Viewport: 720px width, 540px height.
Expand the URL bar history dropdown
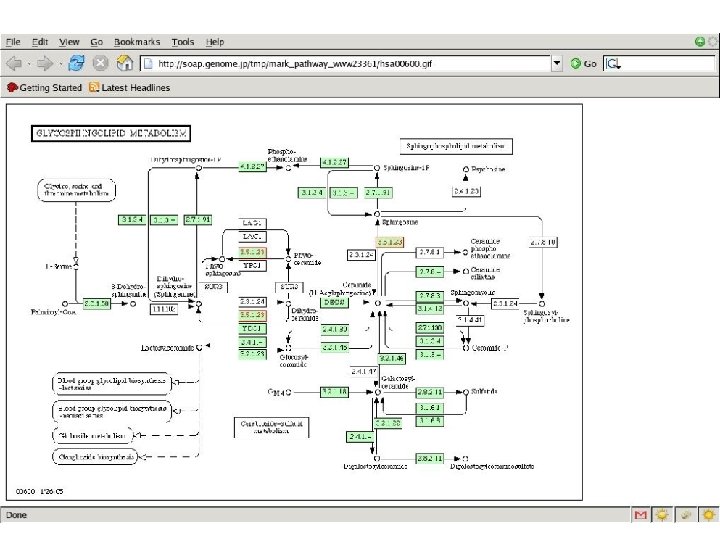(557, 63)
